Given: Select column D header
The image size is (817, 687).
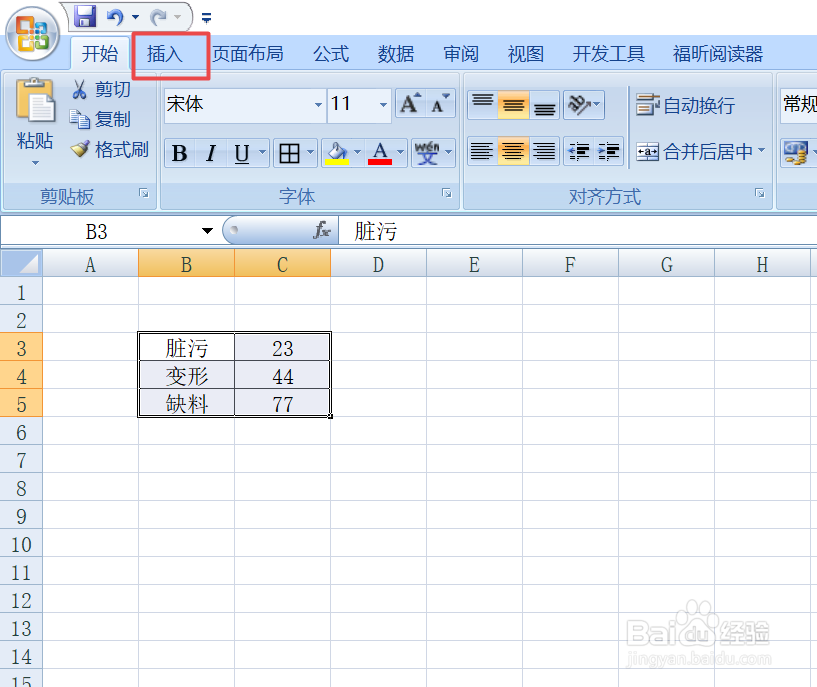Looking at the screenshot, I should point(378,264).
